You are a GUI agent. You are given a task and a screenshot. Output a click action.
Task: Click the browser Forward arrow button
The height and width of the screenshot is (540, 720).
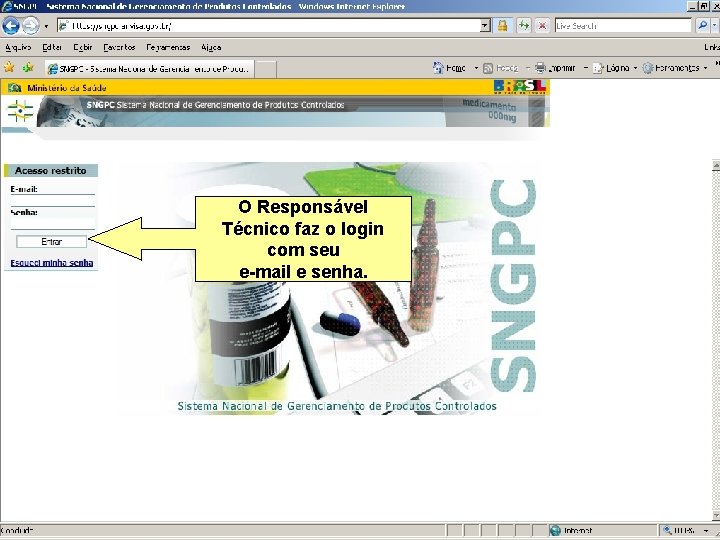coord(31,26)
